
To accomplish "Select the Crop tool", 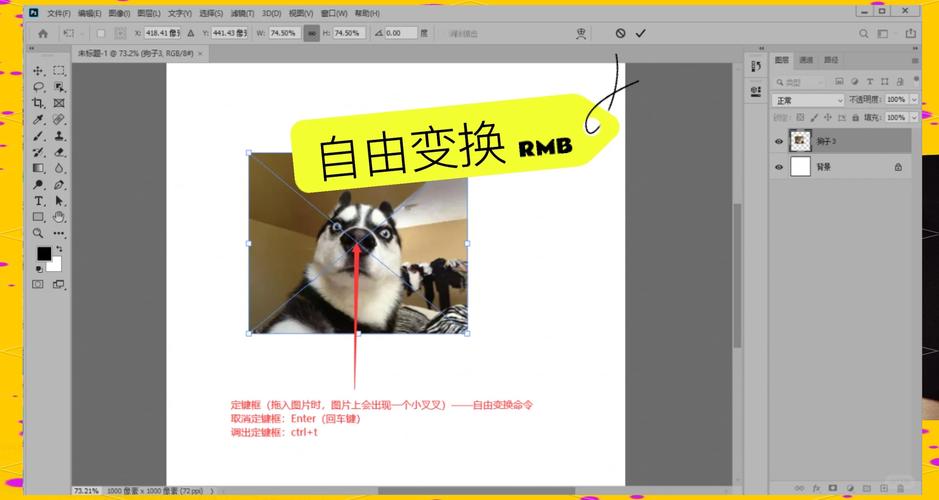I will [38, 103].
